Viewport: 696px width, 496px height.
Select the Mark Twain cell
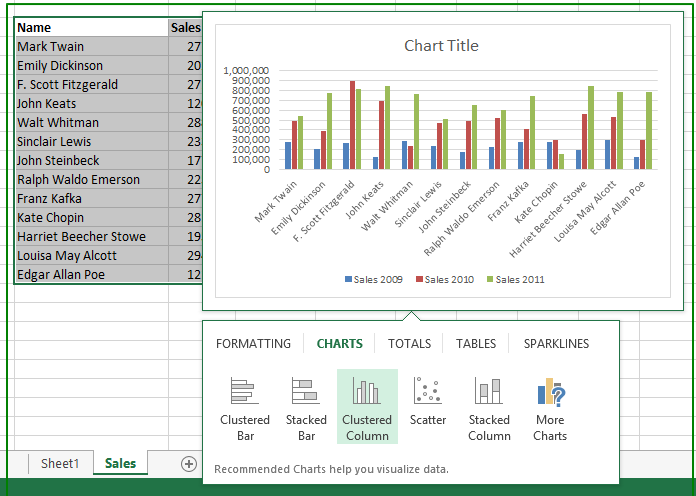pyautogui.click(x=90, y=47)
